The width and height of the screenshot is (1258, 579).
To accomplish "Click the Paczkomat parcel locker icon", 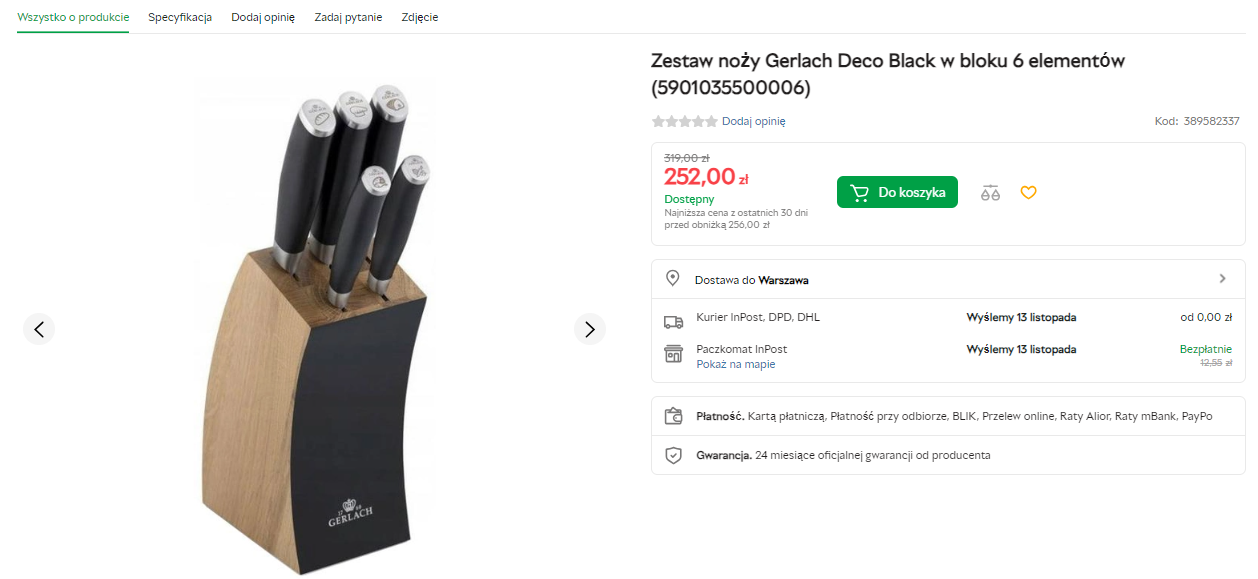I will coord(673,353).
